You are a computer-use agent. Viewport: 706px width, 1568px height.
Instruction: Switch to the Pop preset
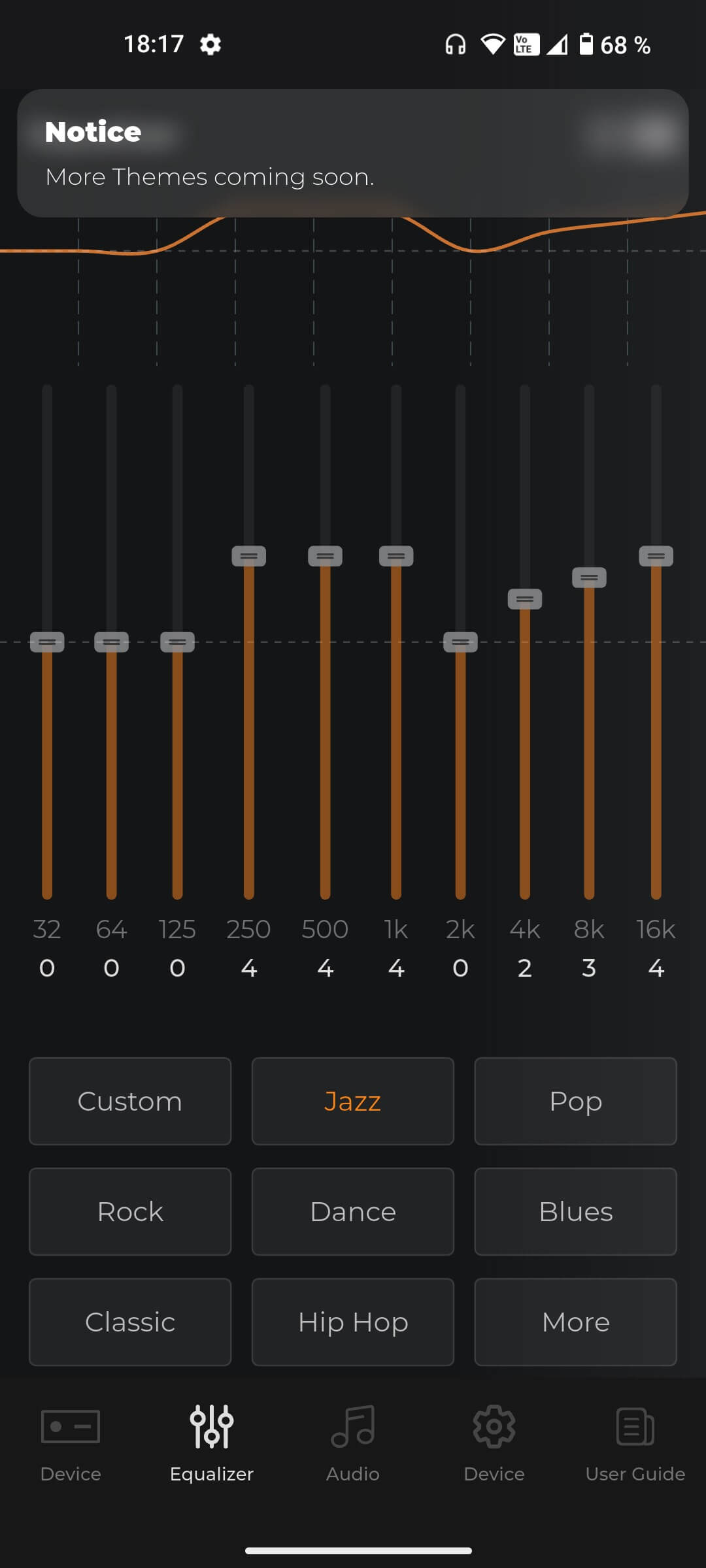pyautogui.click(x=575, y=1102)
